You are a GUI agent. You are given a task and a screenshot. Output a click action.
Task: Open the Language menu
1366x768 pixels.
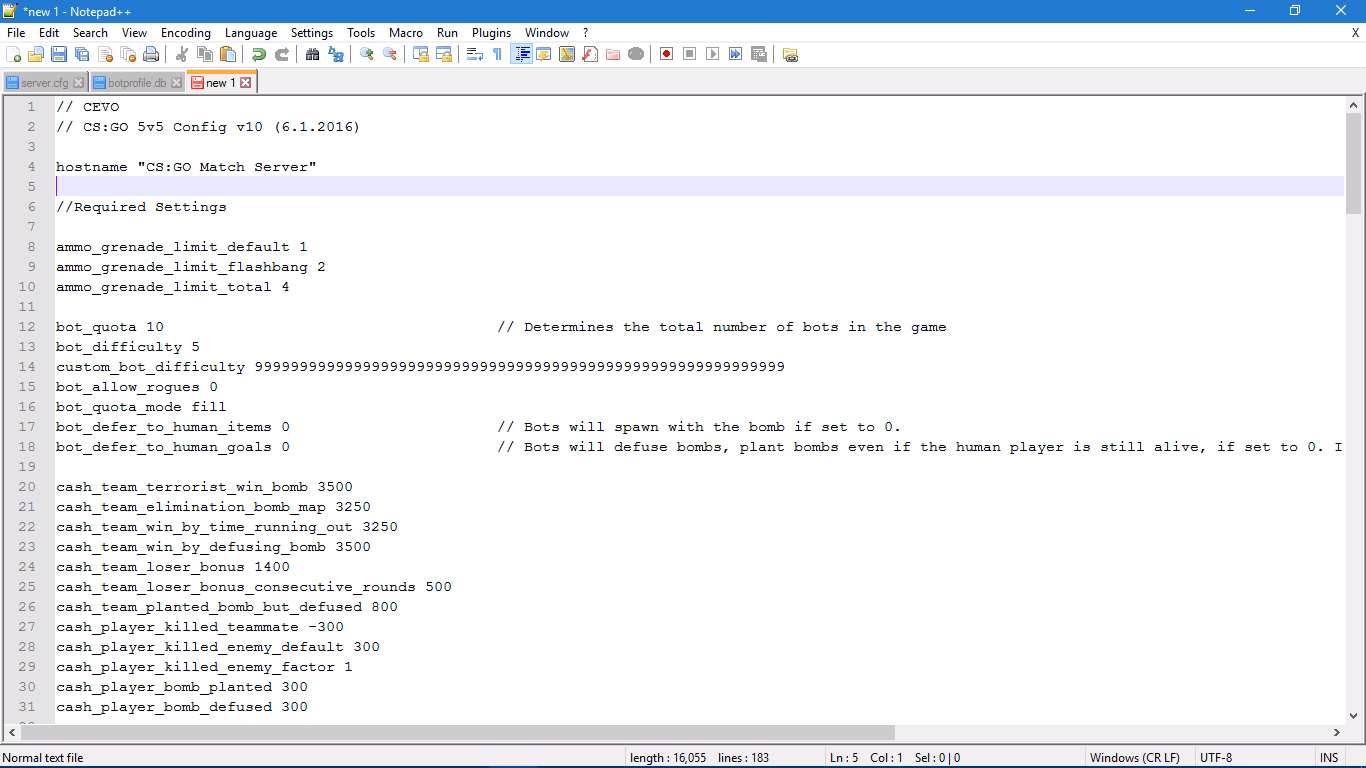(251, 33)
